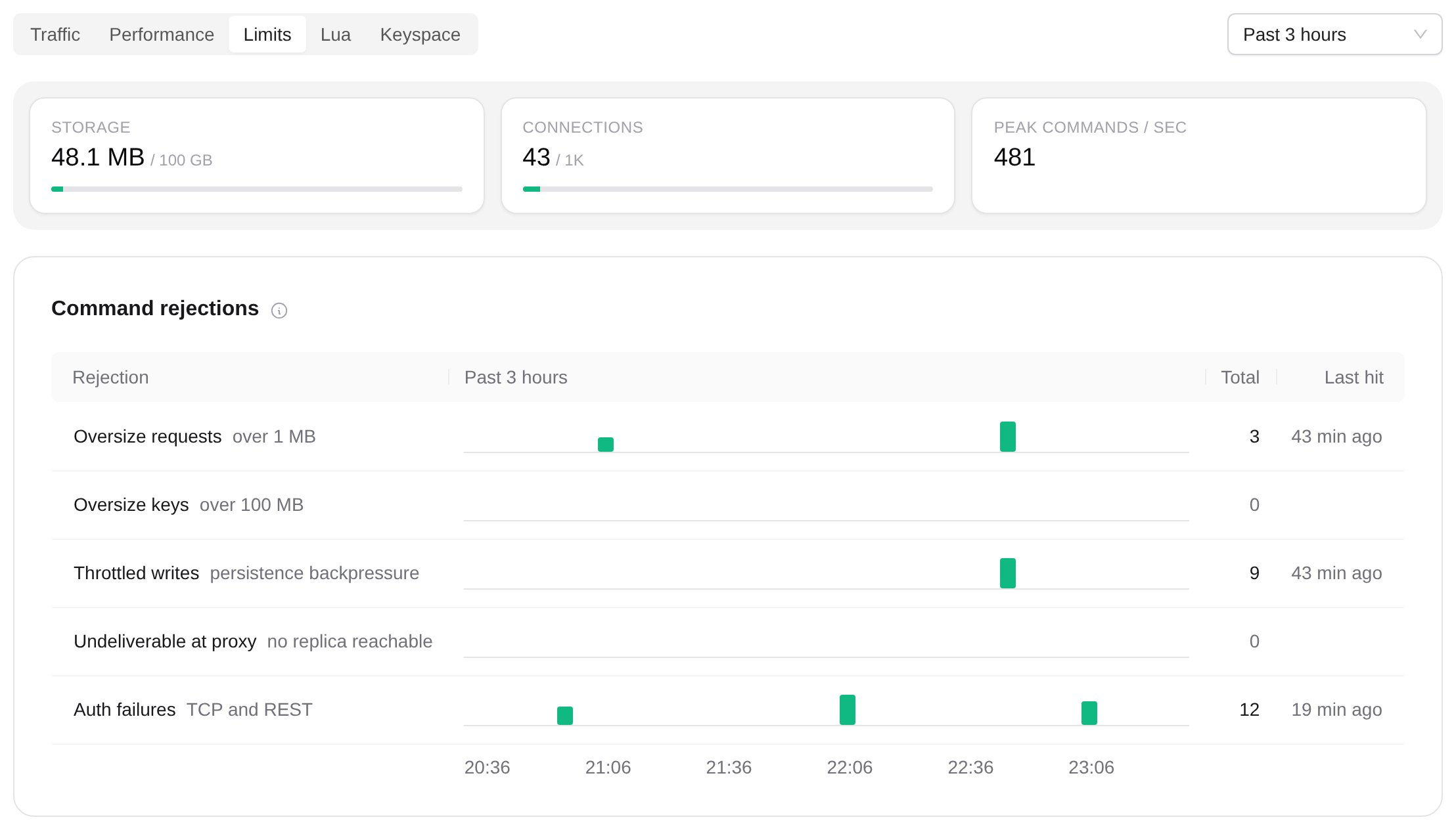
Task: Click the Throttled writes chart bar
Action: (1008, 573)
